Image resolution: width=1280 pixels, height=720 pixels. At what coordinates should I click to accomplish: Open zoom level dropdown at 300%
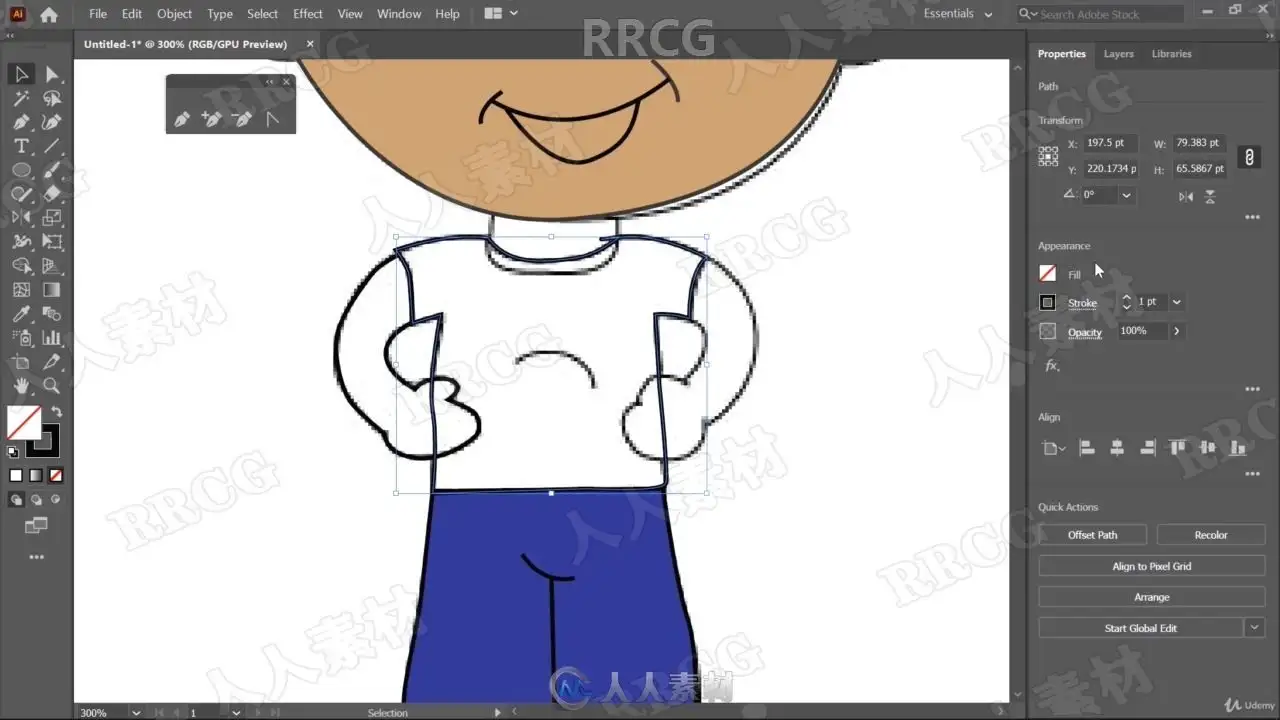point(136,713)
